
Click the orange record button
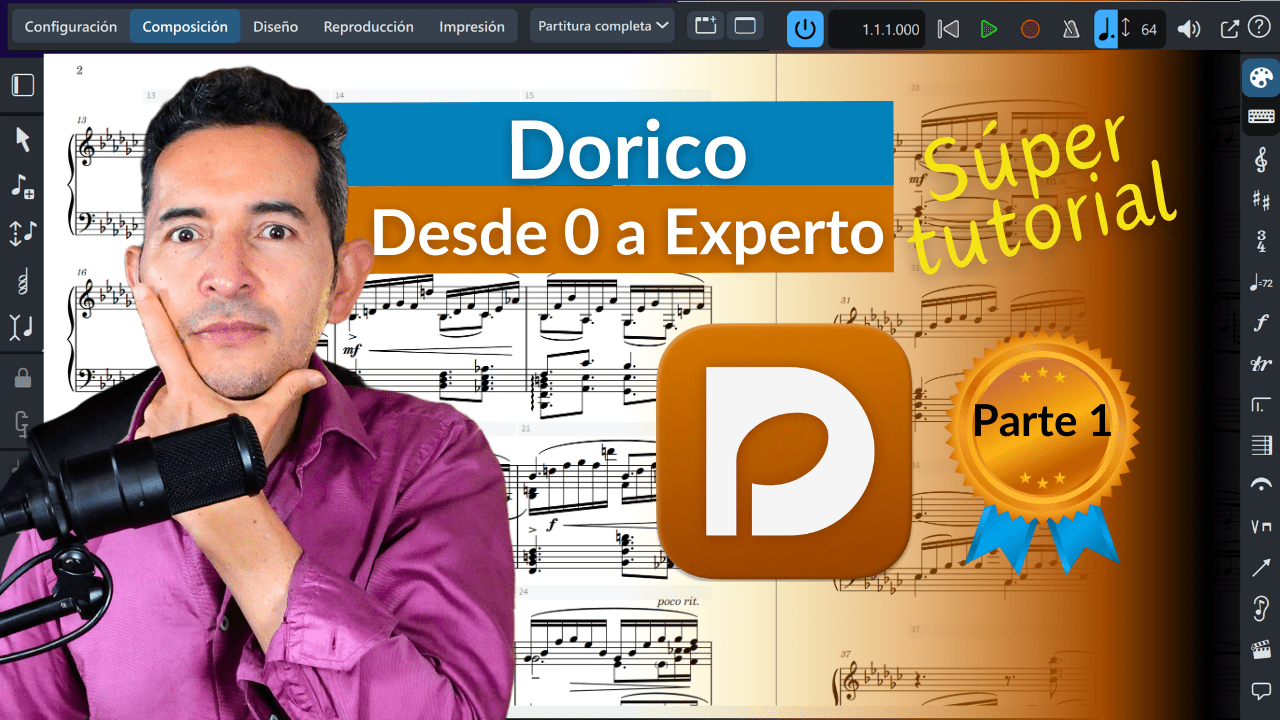[1030, 29]
